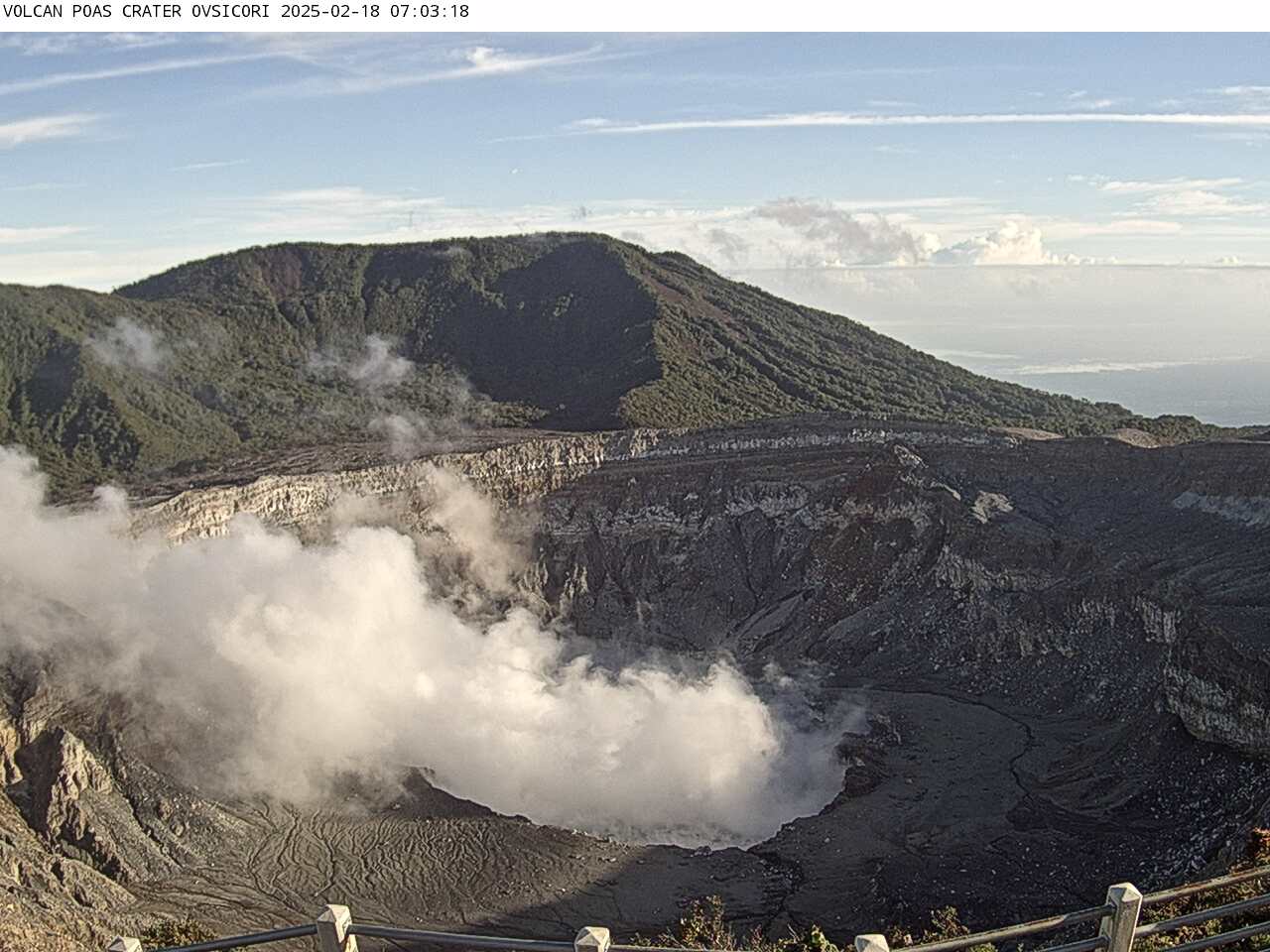Click the timestamp "2025-02-18 07:03:18"
Screen dimensions: 1270x952
[x=375, y=12]
